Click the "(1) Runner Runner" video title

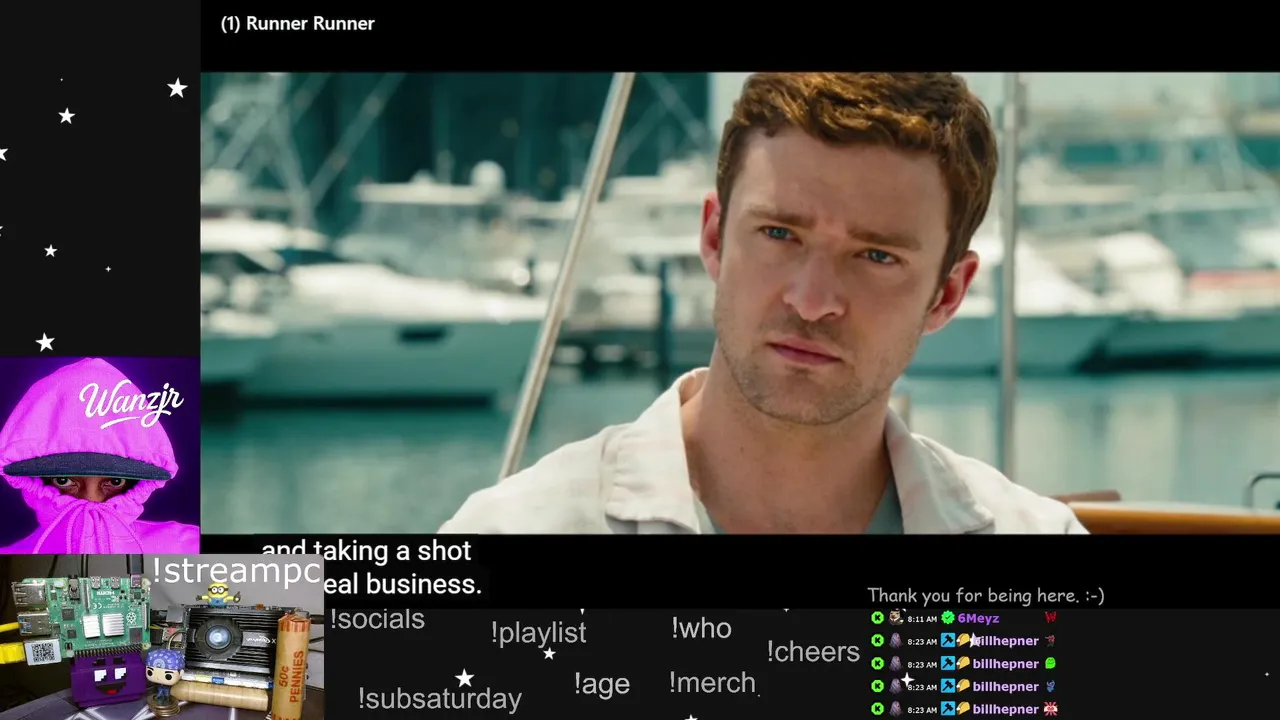297,23
